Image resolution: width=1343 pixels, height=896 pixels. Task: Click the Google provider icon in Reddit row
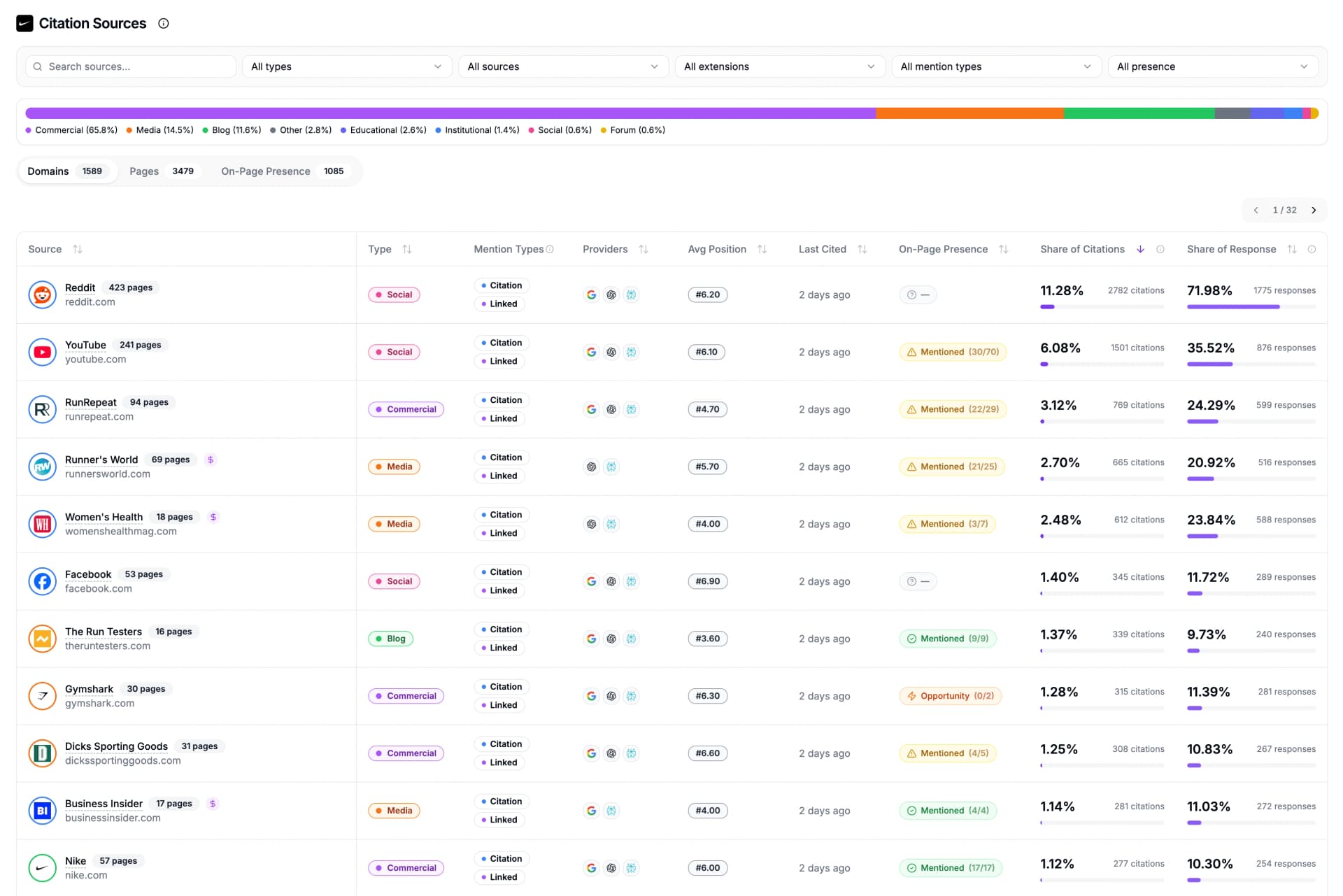pos(591,294)
